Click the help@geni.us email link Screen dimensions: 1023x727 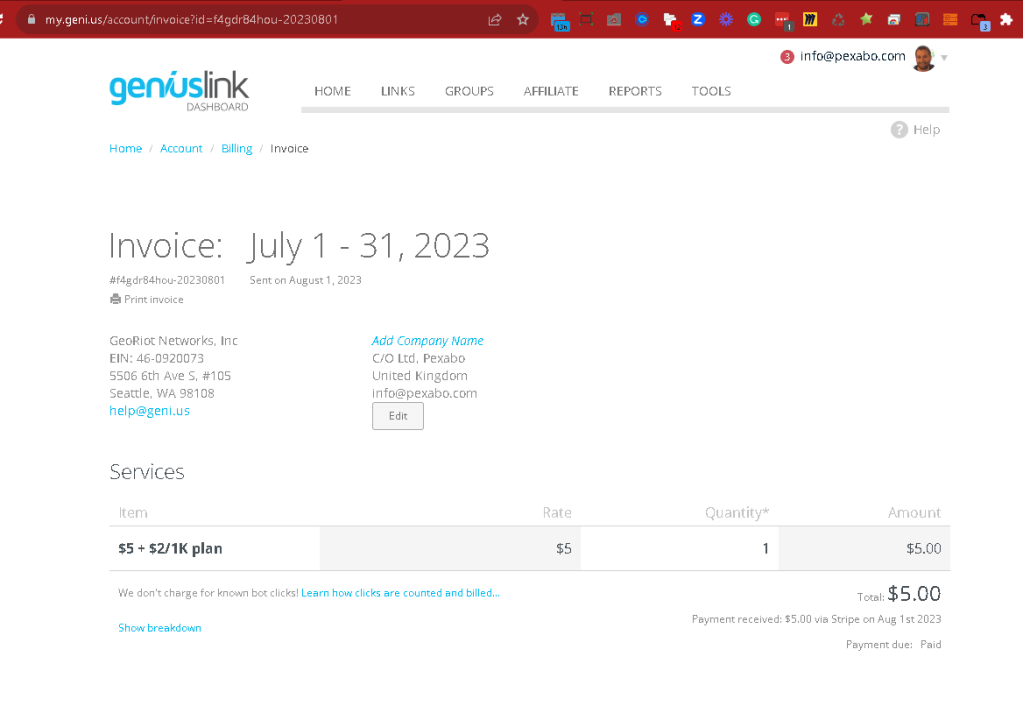(149, 410)
